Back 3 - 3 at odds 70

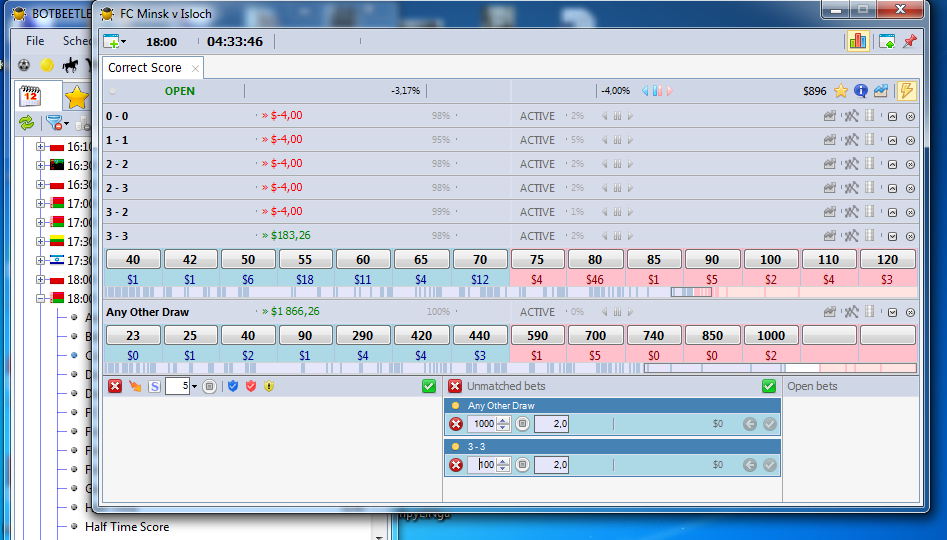click(x=480, y=259)
